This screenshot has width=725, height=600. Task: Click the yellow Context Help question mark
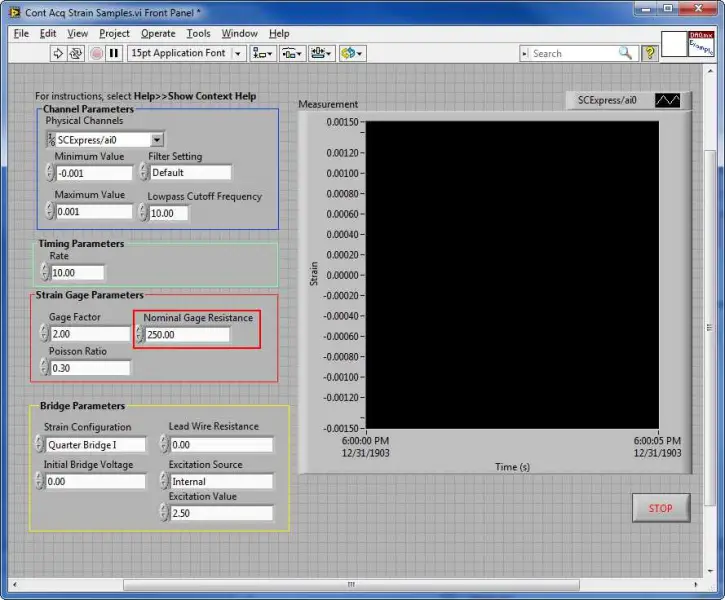[x=650, y=53]
